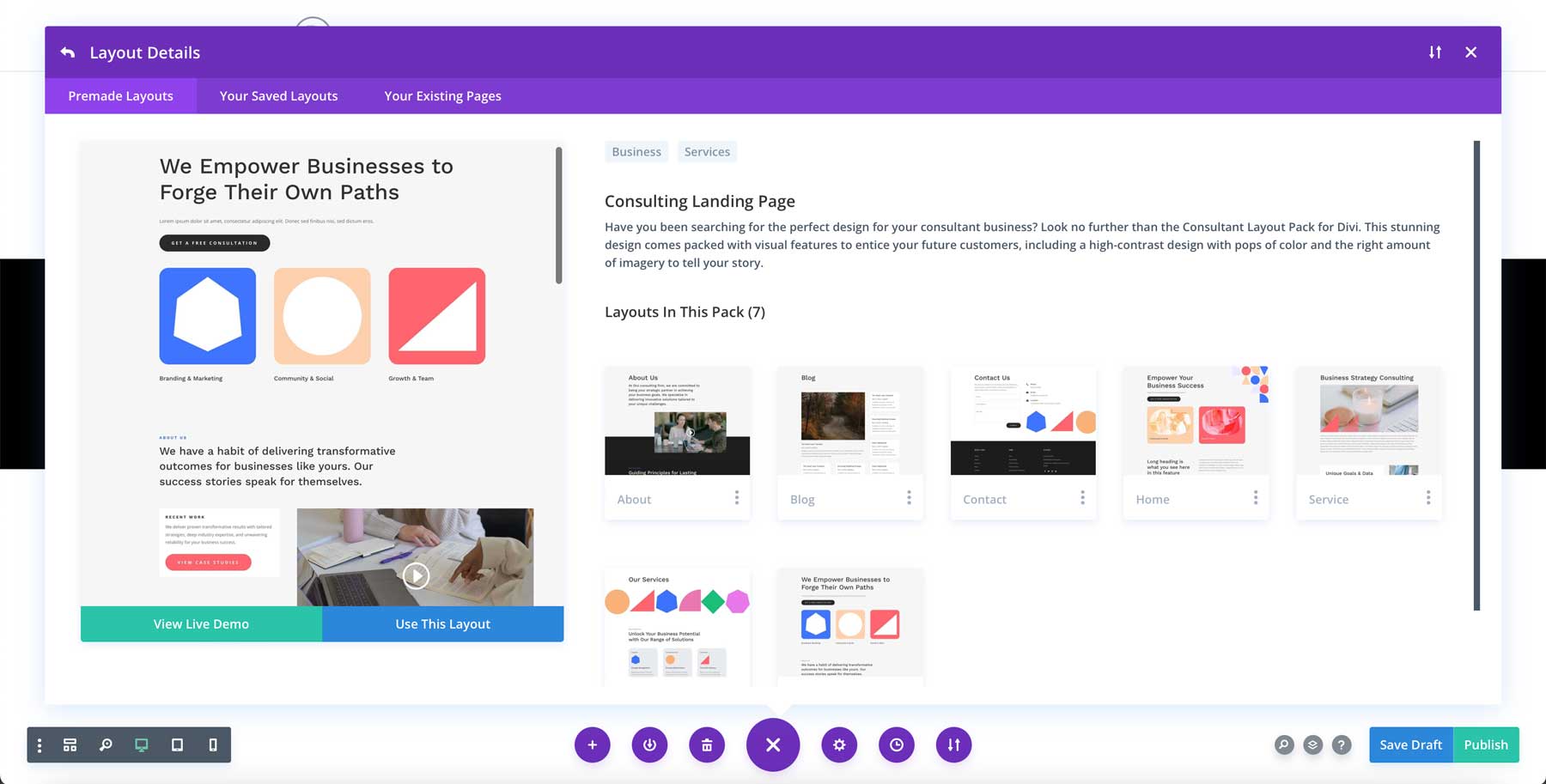Click Use This Layout
Image resolution: width=1546 pixels, height=784 pixels.
point(441,623)
